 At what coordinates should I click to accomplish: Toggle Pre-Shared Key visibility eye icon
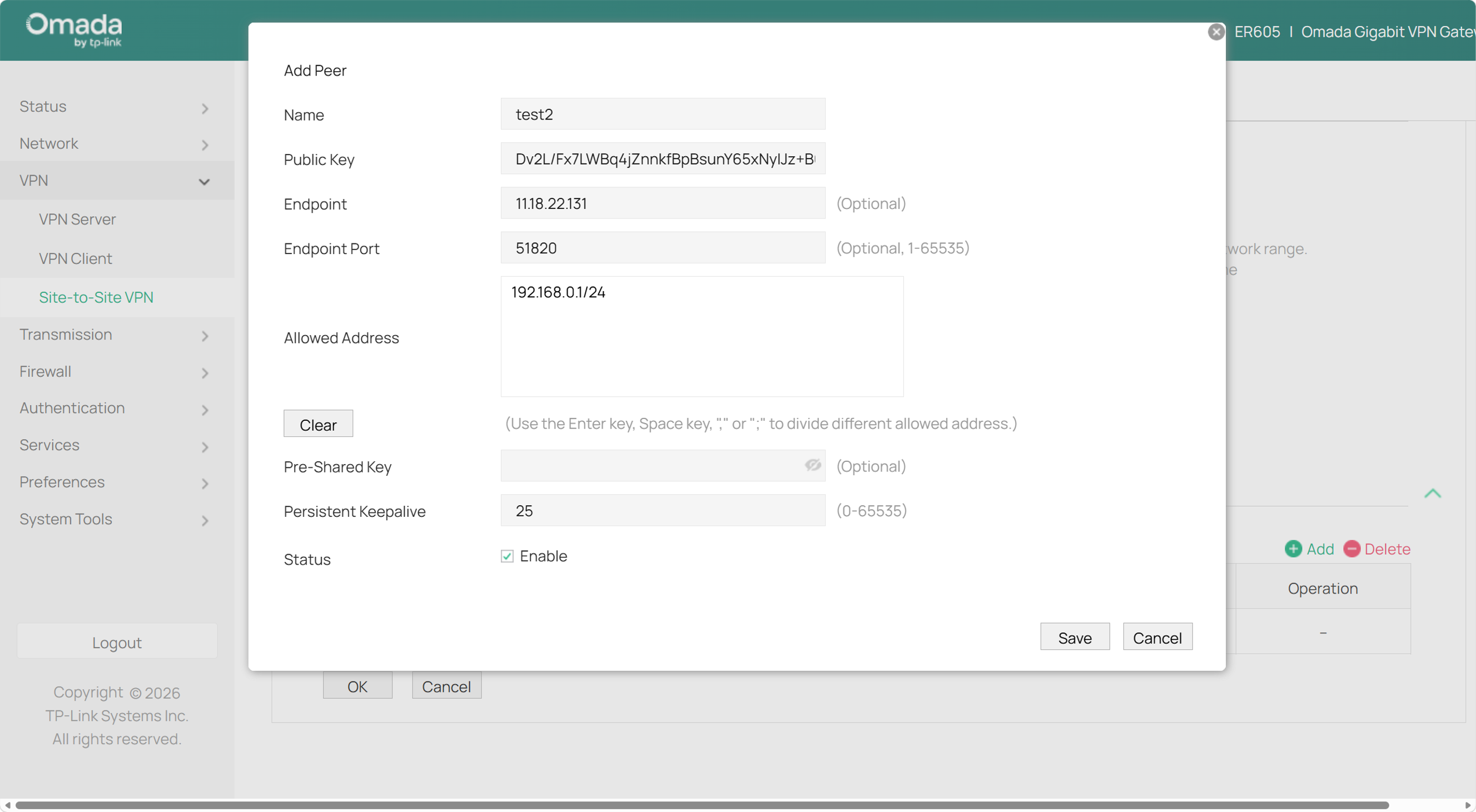[x=812, y=465]
